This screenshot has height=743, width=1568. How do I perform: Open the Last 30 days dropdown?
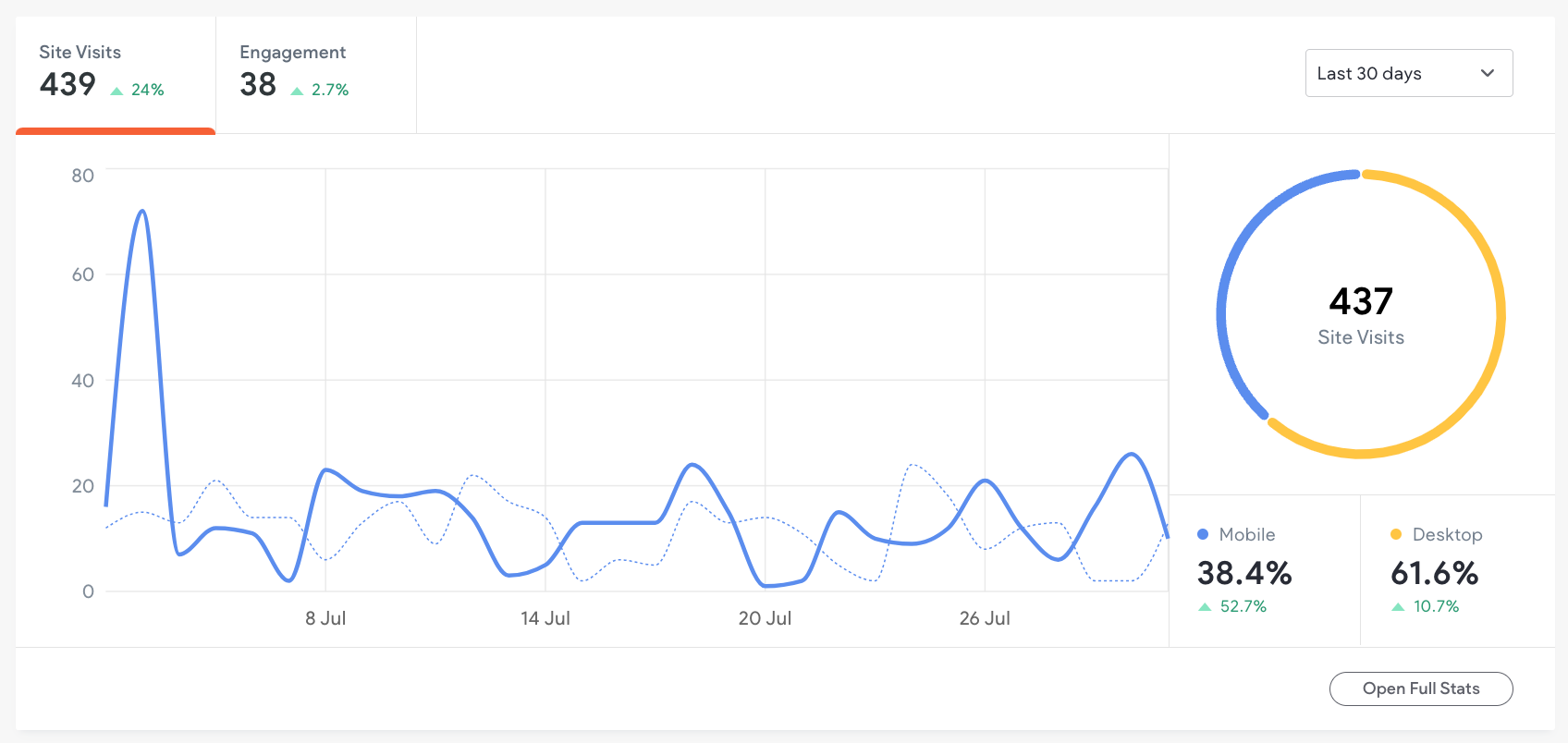1407,73
